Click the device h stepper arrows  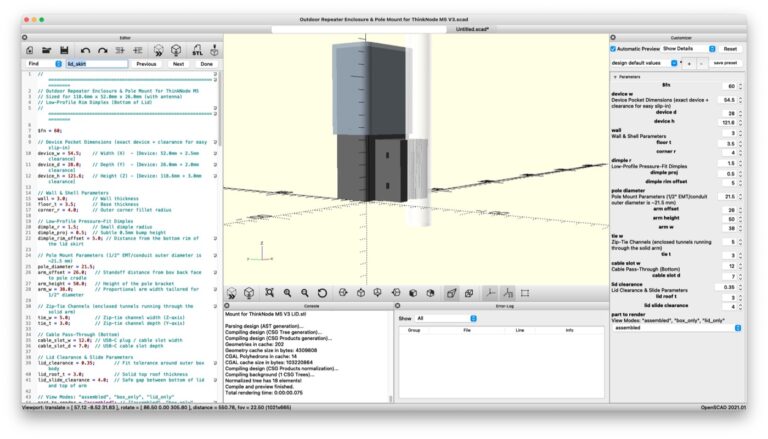(x=740, y=122)
